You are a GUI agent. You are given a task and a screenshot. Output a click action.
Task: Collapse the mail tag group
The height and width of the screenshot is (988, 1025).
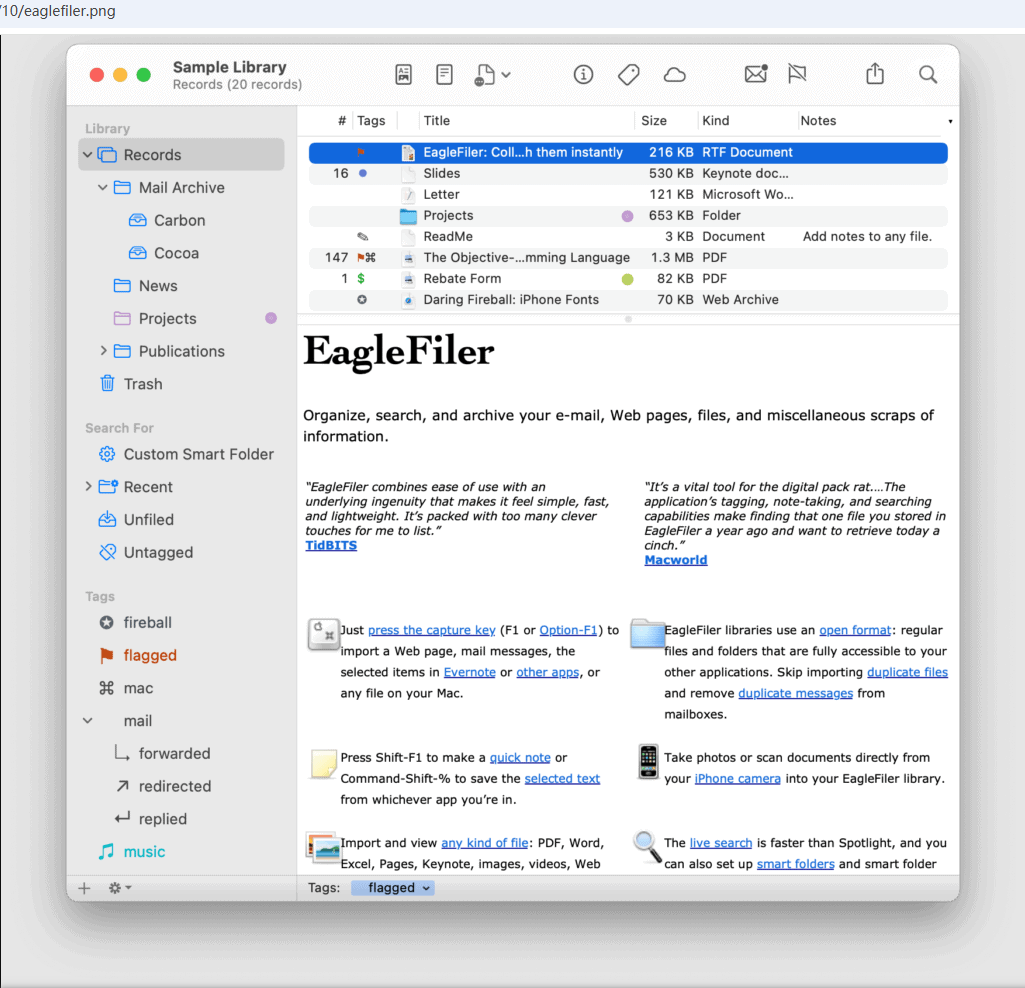coord(88,721)
